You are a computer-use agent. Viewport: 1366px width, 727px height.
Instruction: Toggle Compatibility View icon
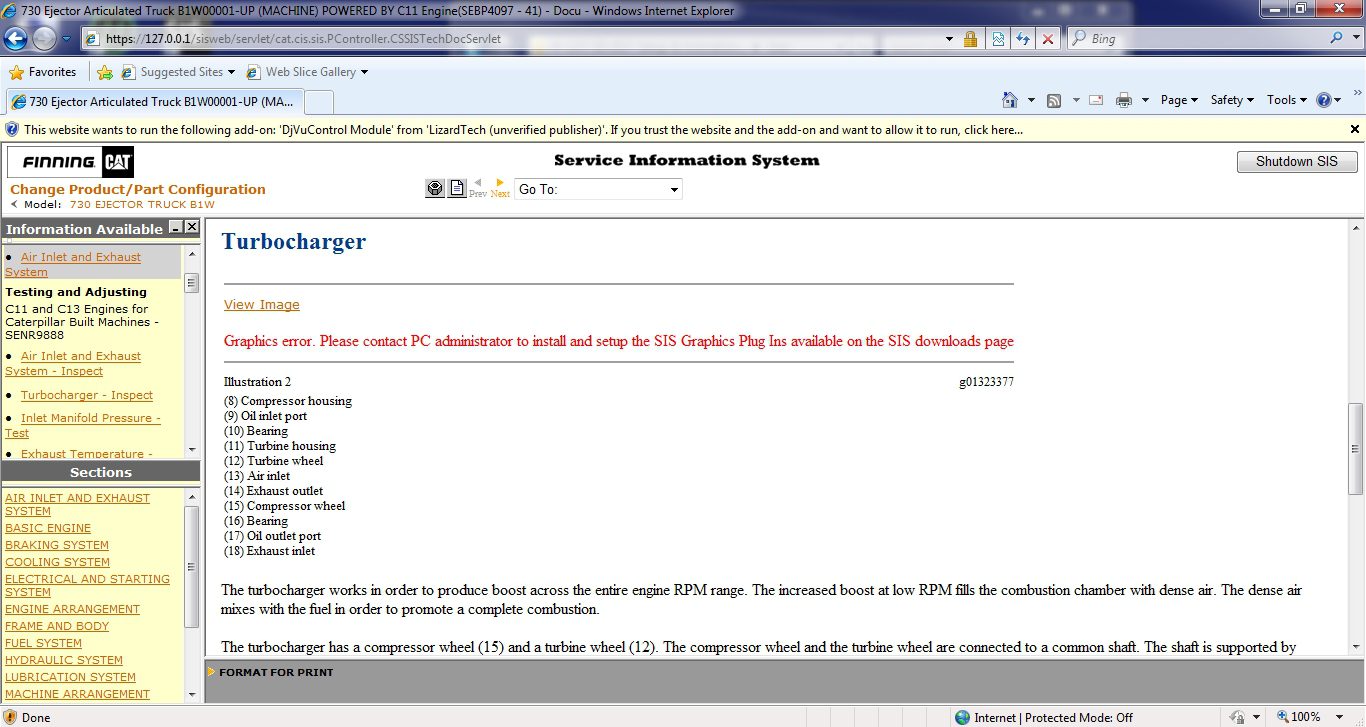(x=997, y=39)
